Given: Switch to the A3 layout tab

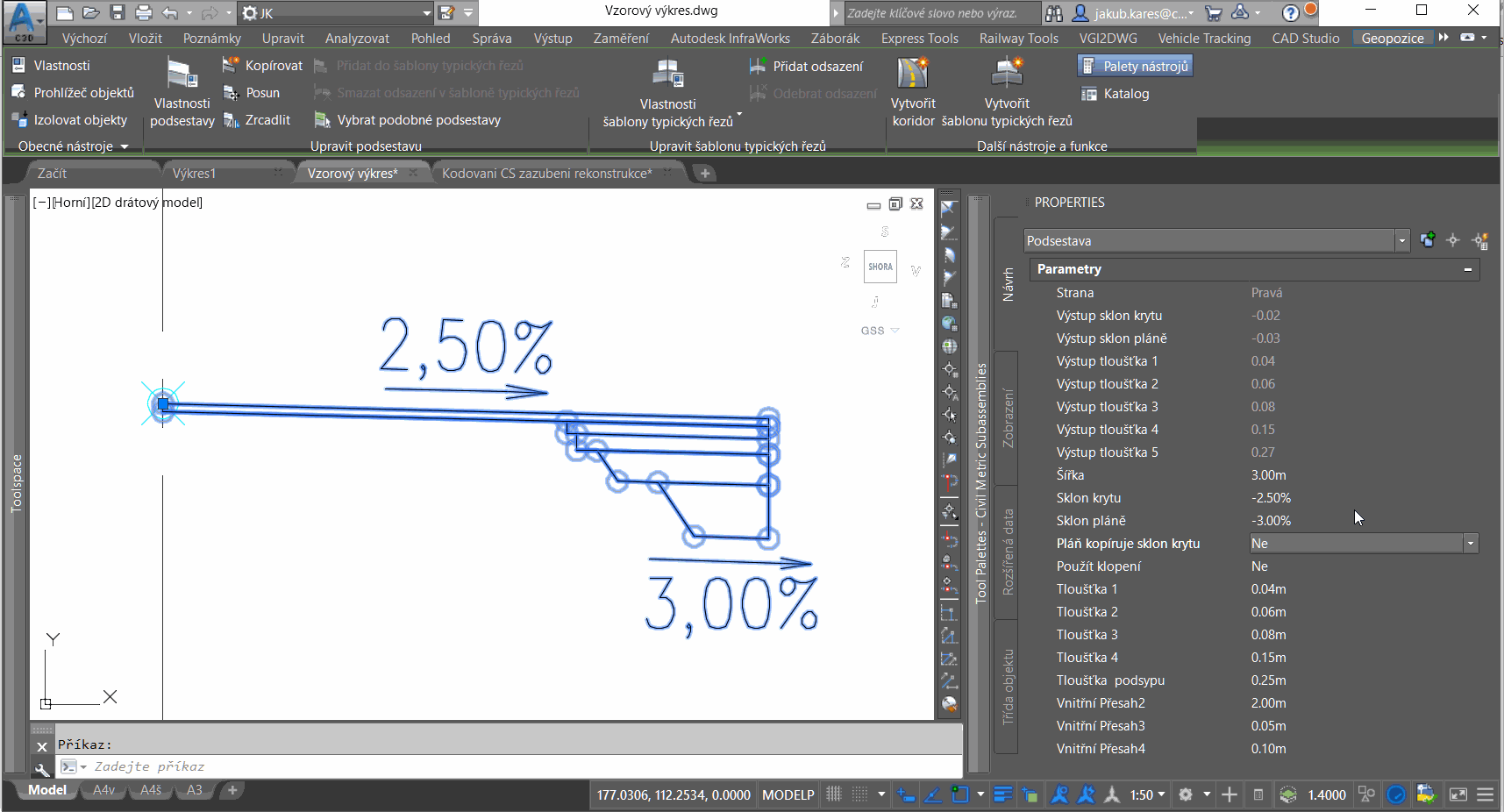Looking at the screenshot, I should [x=194, y=790].
